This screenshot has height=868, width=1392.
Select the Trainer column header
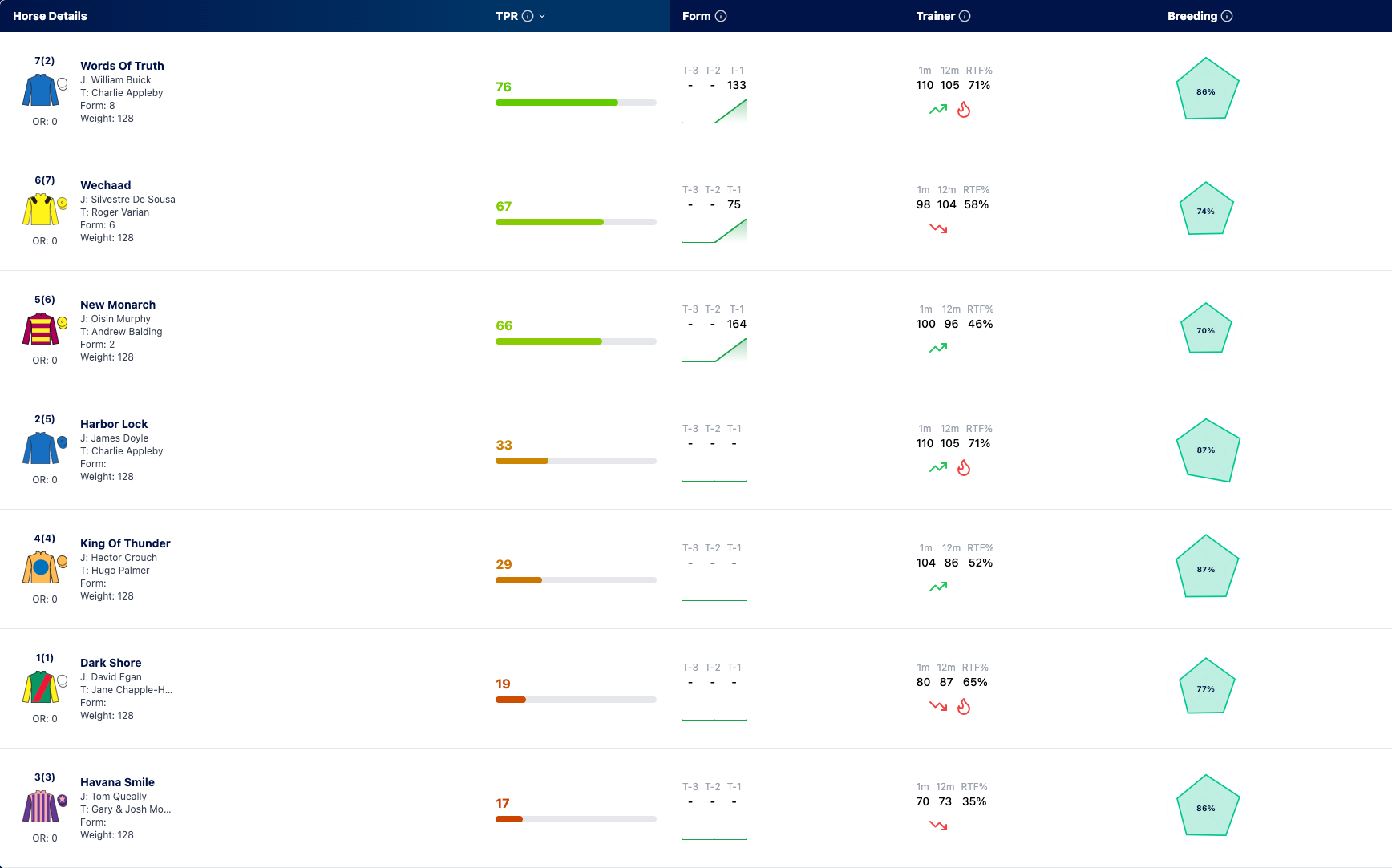click(x=936, y=16)
